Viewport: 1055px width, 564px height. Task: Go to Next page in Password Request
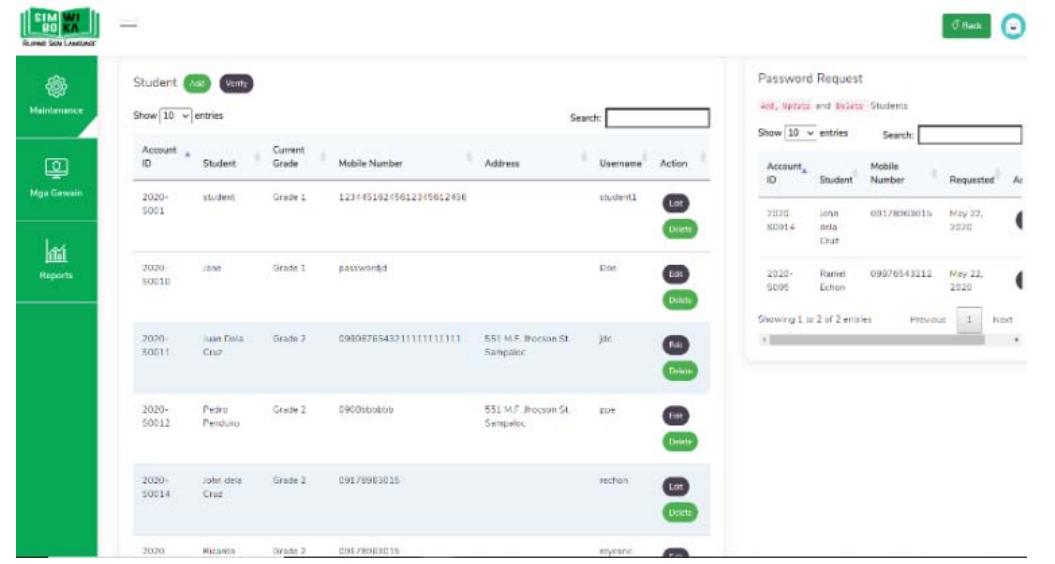click(x=1002, y=320)
